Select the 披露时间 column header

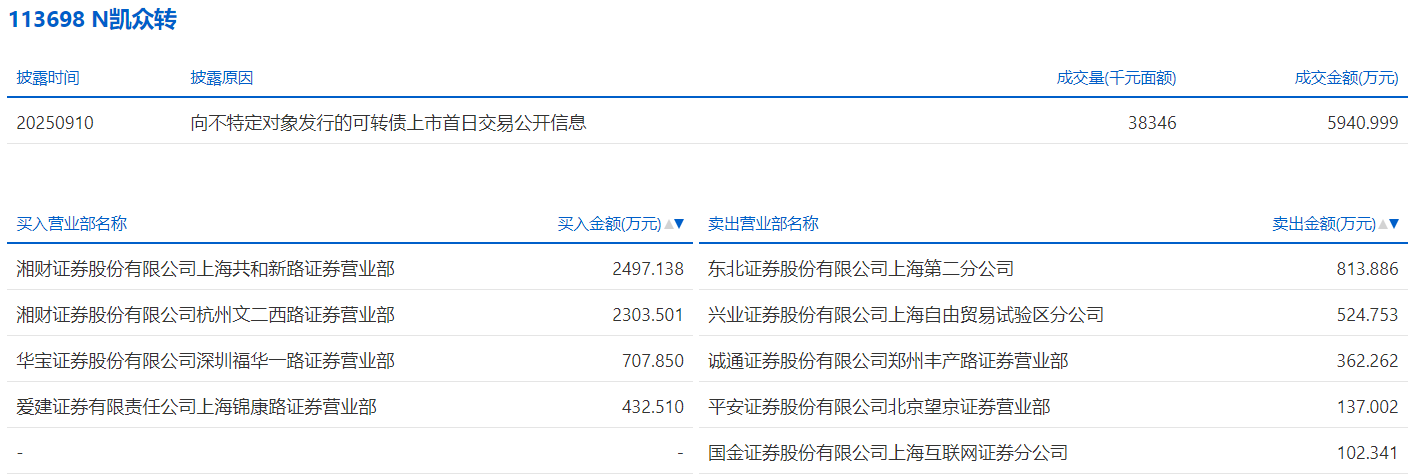click(48, 78)
